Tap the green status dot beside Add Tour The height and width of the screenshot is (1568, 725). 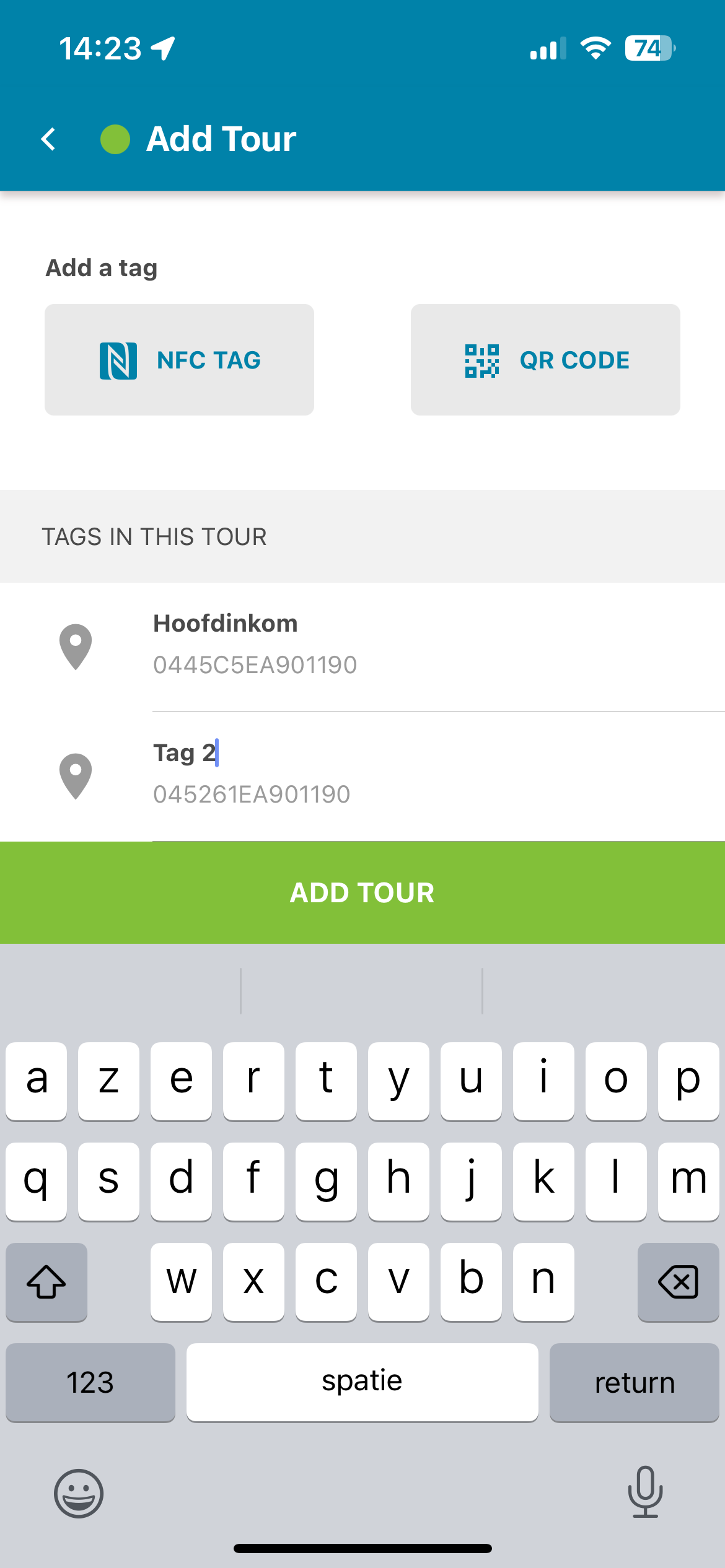115,139
